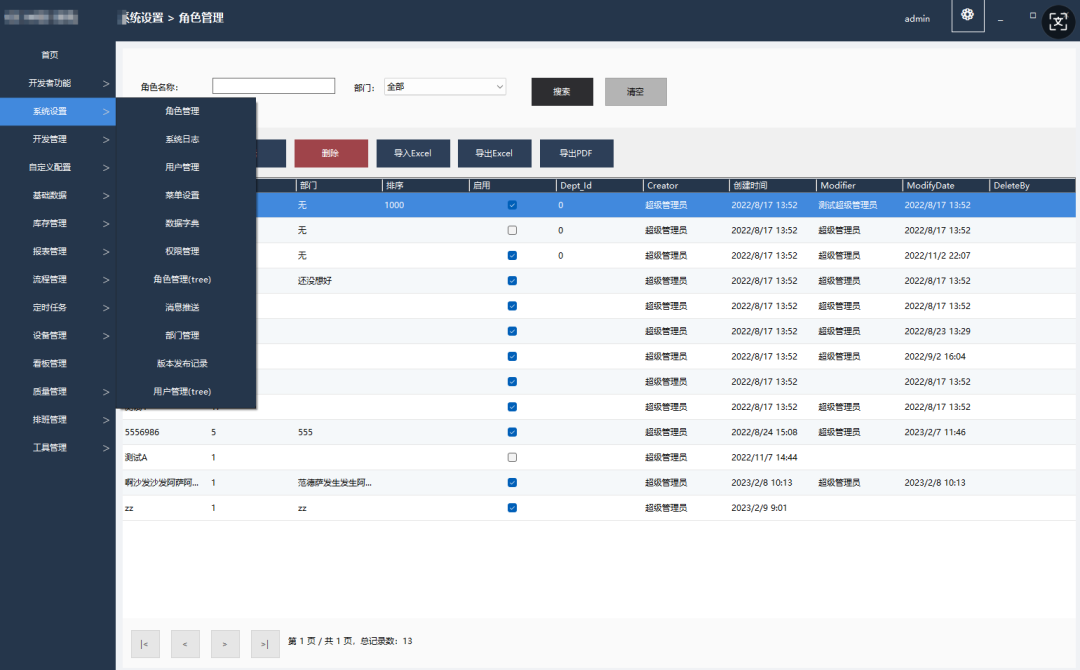
Task: Expand the 库存管理 sidebar menu
Action: pos(58,223)
